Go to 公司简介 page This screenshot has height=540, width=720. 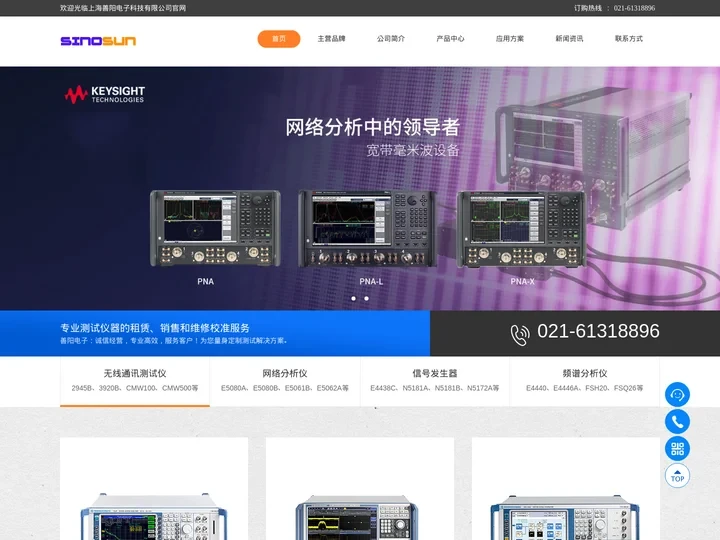391,39
